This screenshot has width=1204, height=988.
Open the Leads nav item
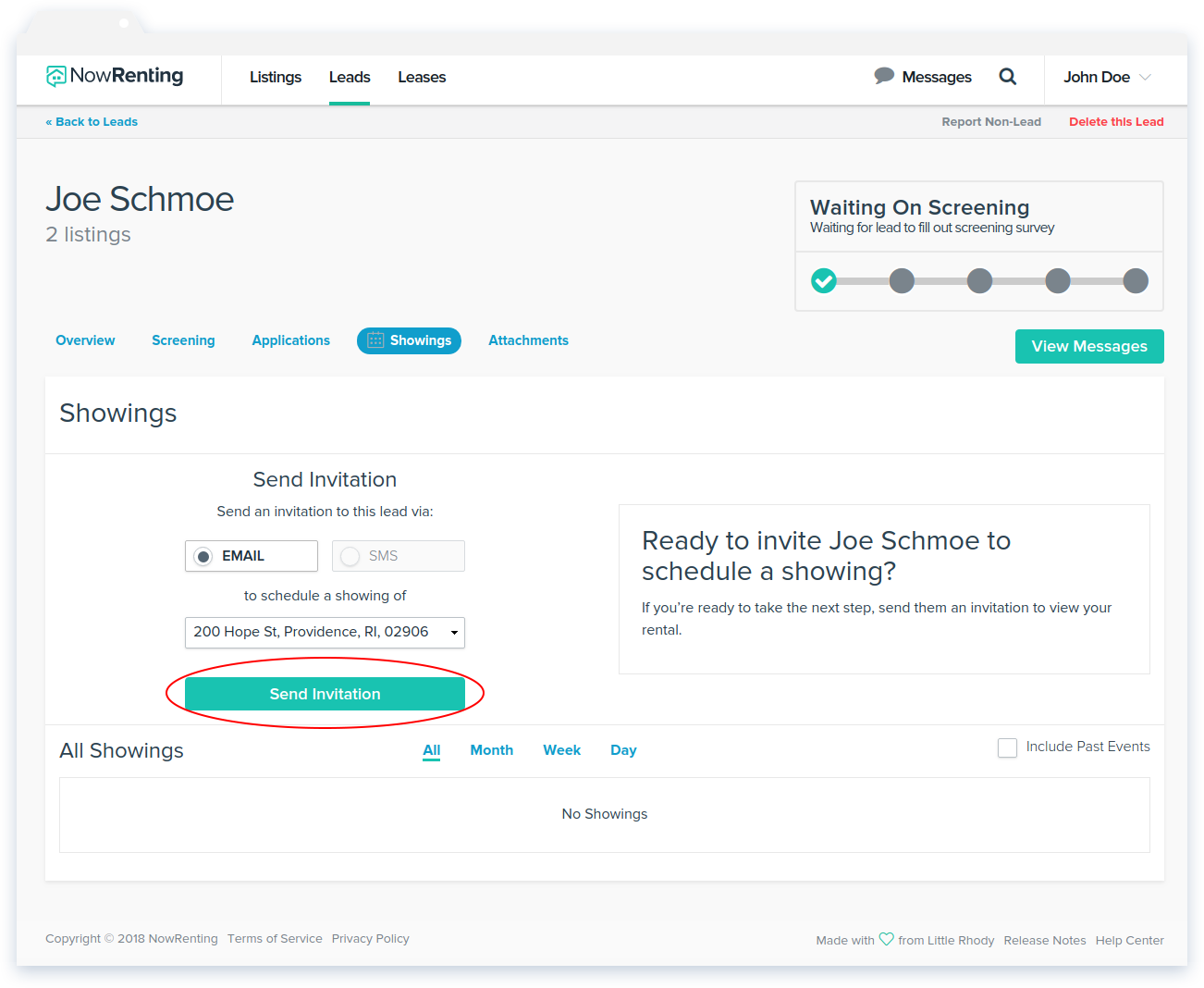(350, 77)
